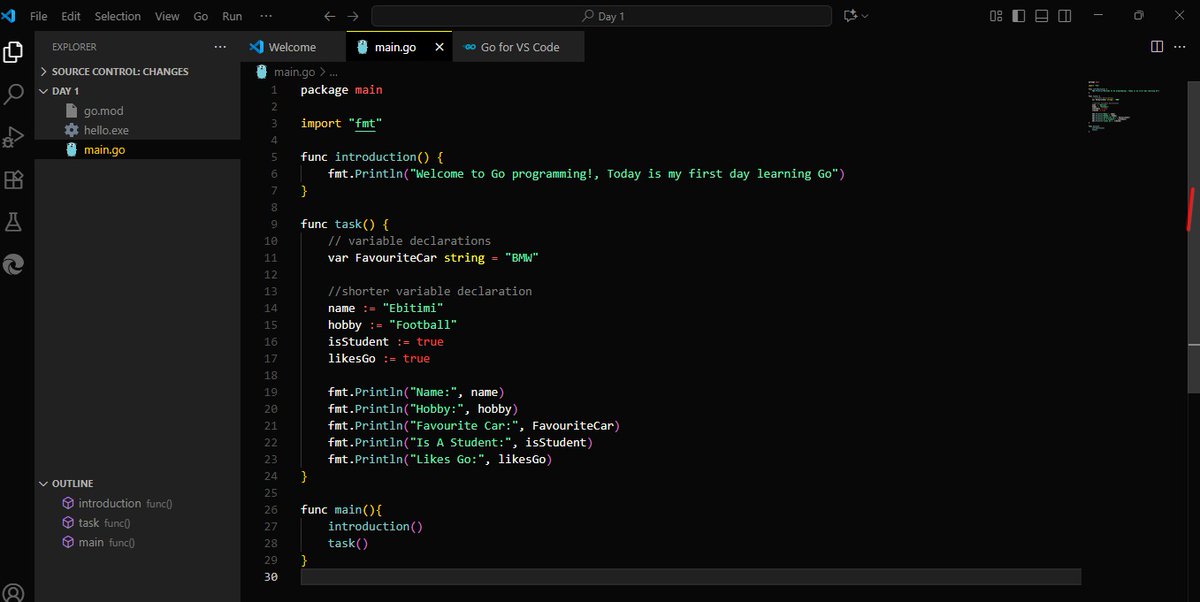Click the Go Back navigation arrow
Screen dimensions: 1200x602
coord(329,15)
